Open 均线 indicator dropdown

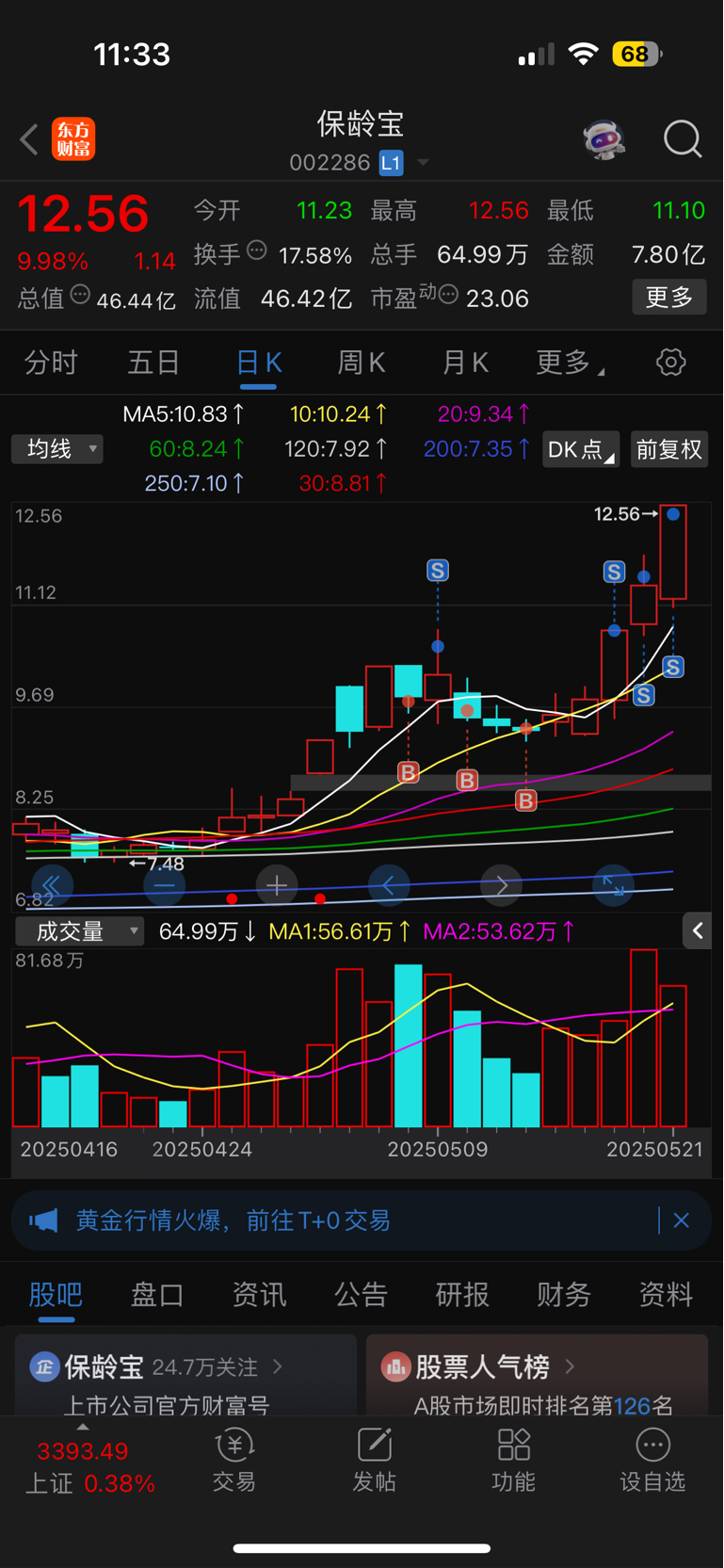click(57, 449)
